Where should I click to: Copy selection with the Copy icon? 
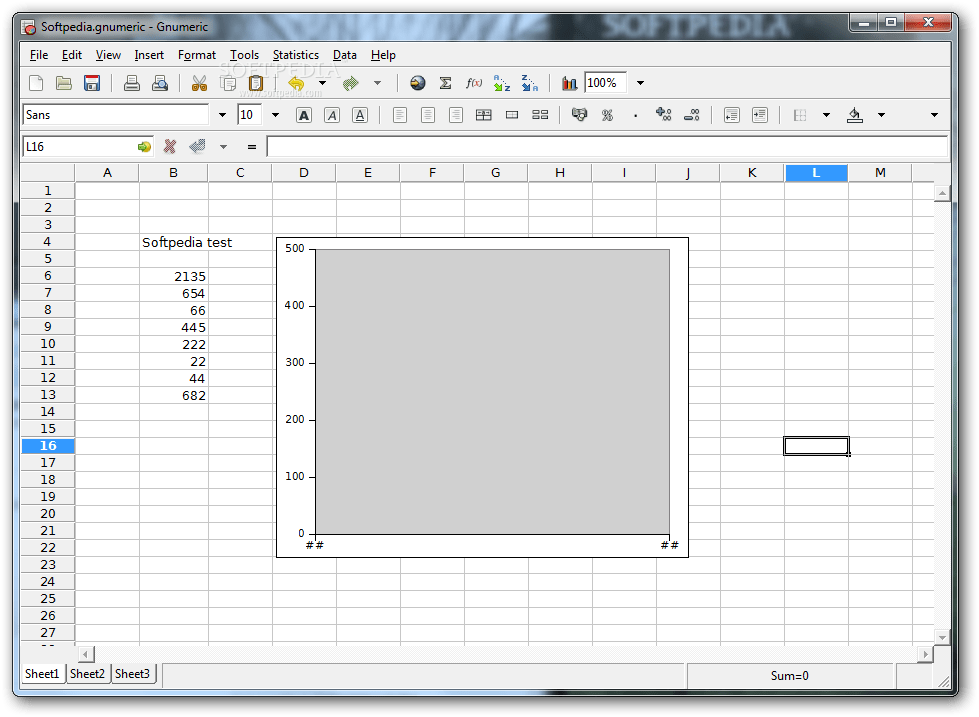[229, 83]
